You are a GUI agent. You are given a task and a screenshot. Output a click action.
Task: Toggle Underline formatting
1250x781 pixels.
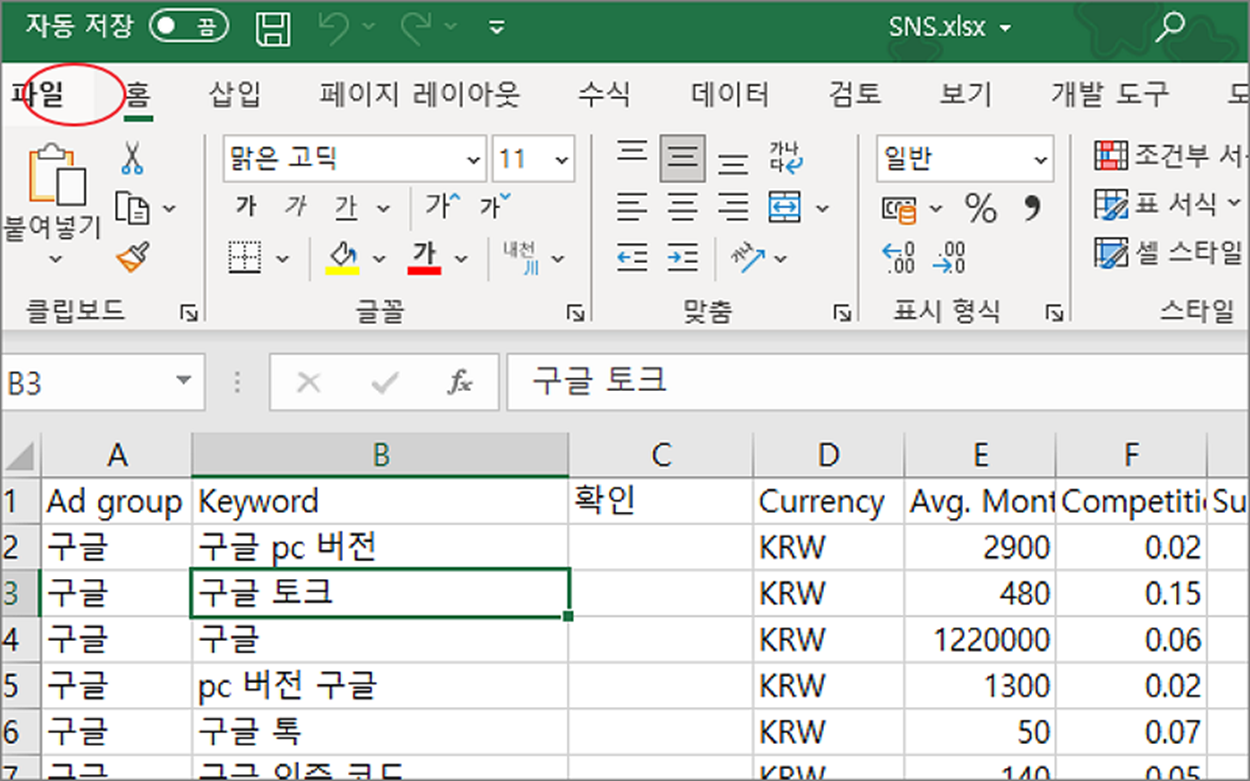pos(346,207)
